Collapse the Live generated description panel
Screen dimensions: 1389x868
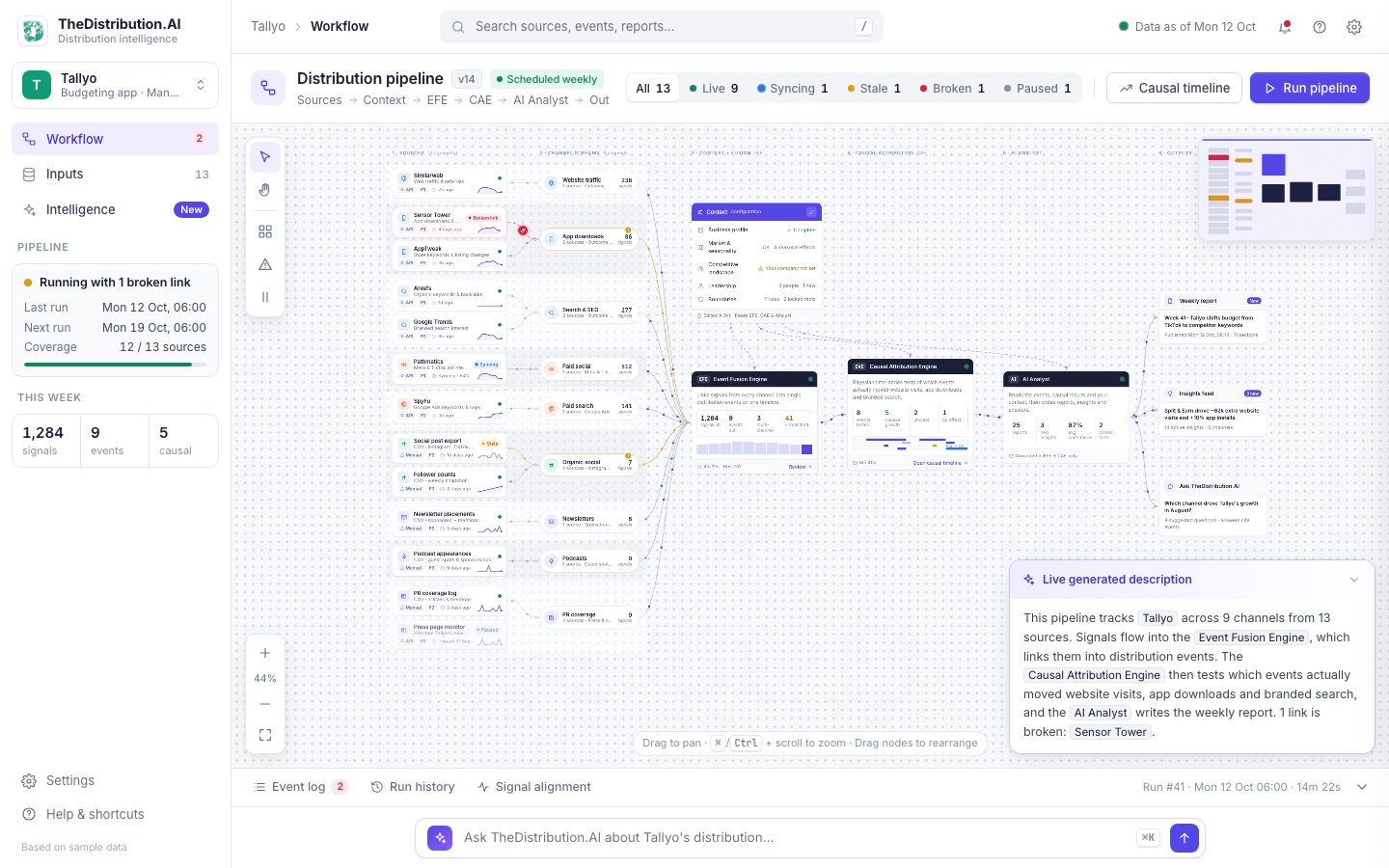click(1354, 580)
